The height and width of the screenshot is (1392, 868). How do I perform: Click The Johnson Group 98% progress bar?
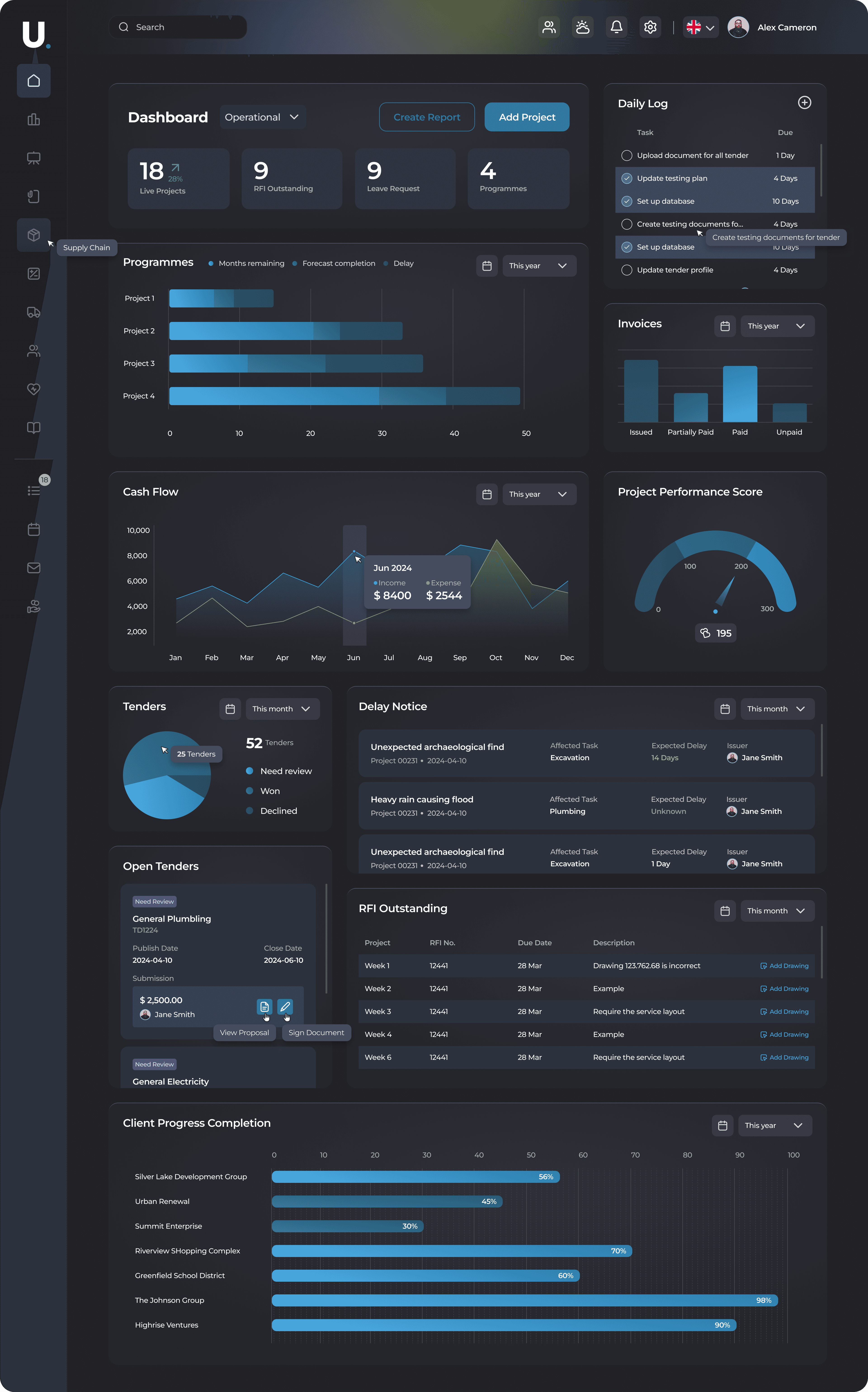pos(525,1300)
